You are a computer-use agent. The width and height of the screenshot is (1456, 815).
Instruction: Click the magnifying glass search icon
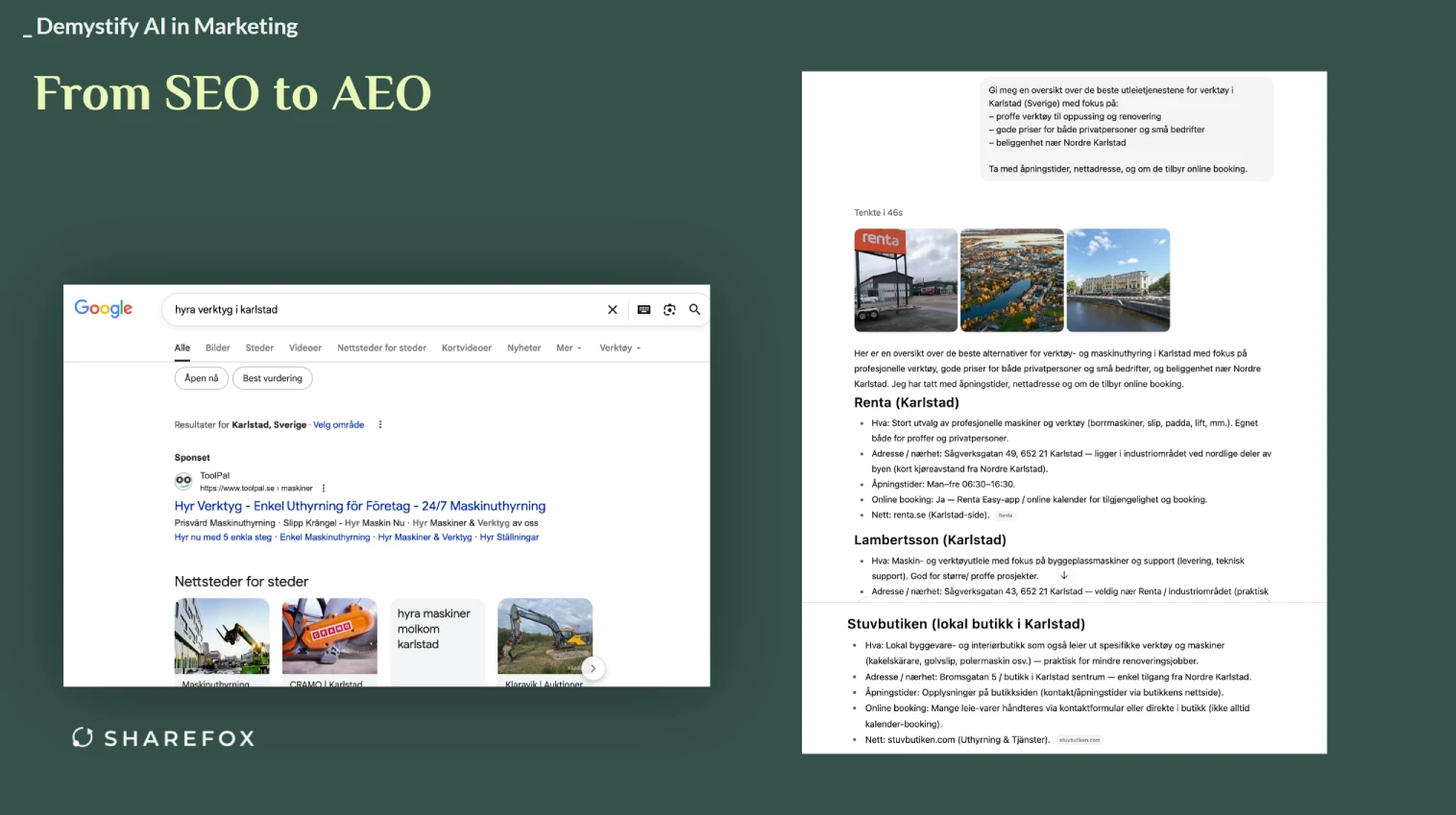694,310
